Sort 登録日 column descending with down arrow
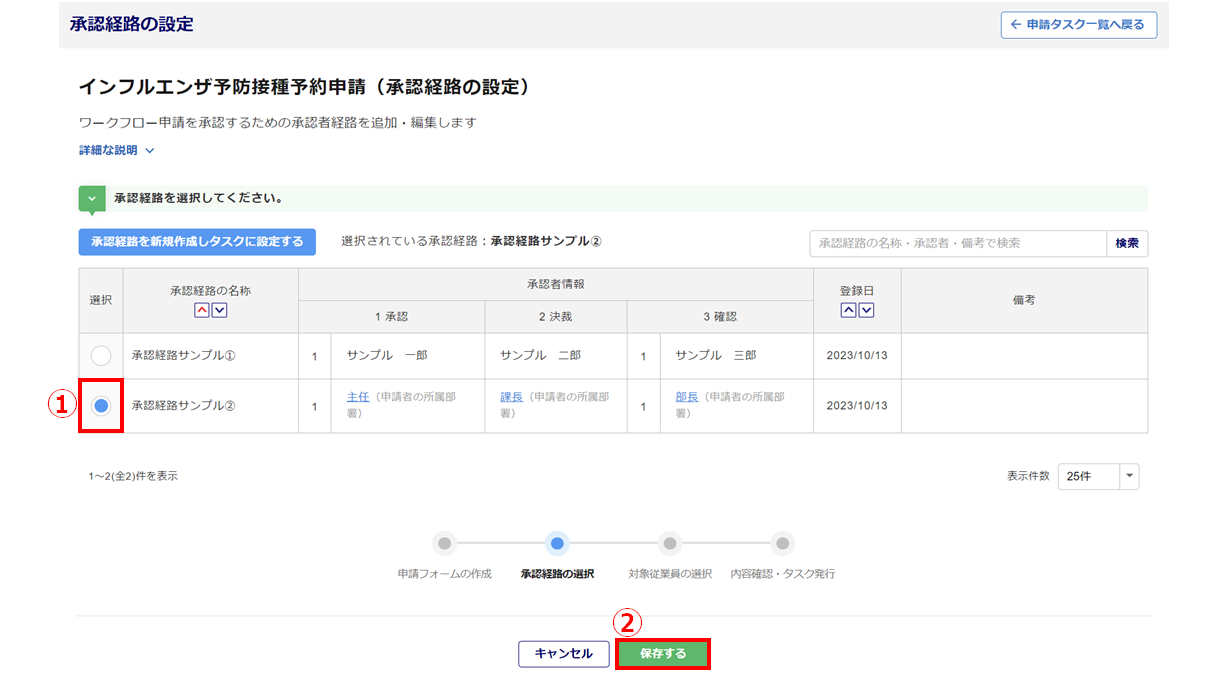Image resolution: width=1228 pixels, height=680 pixels. click(866, 310)
